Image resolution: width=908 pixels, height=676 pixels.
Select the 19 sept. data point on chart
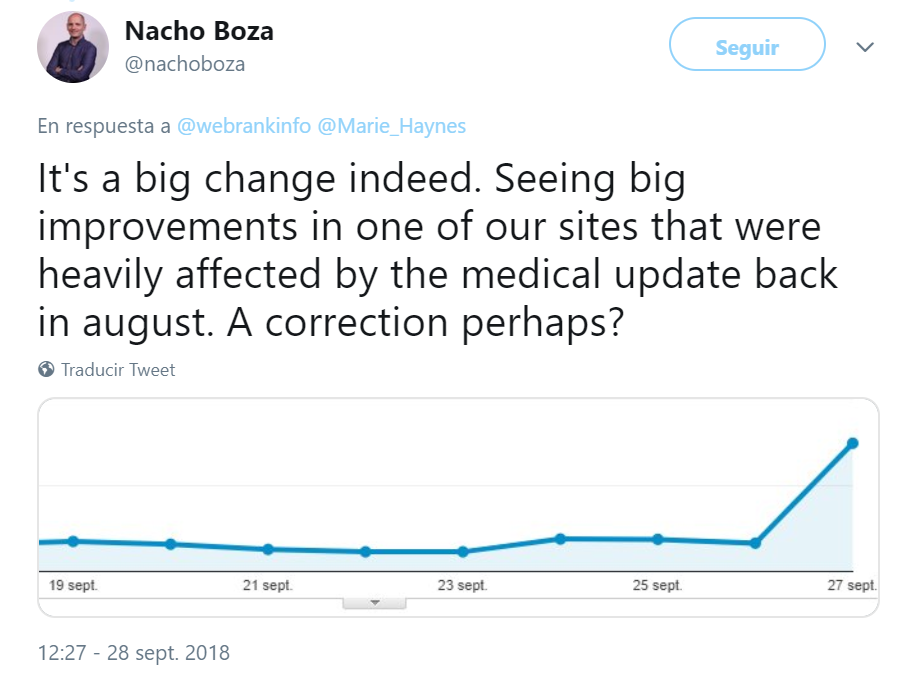click(73, 541)
